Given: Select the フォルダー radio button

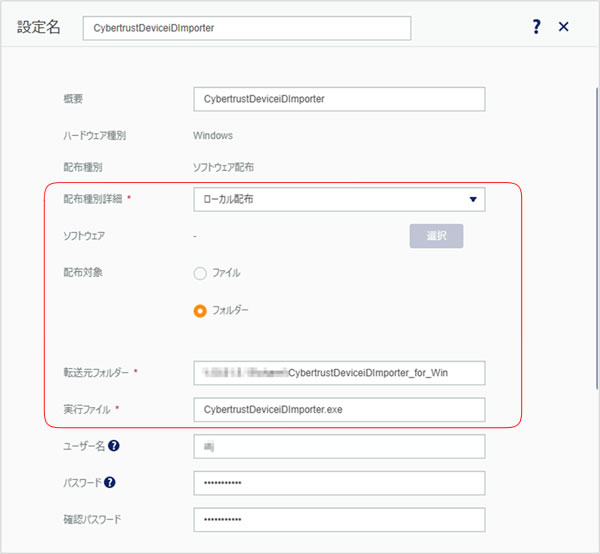Looking at the screenshot, I should [200, 311].
